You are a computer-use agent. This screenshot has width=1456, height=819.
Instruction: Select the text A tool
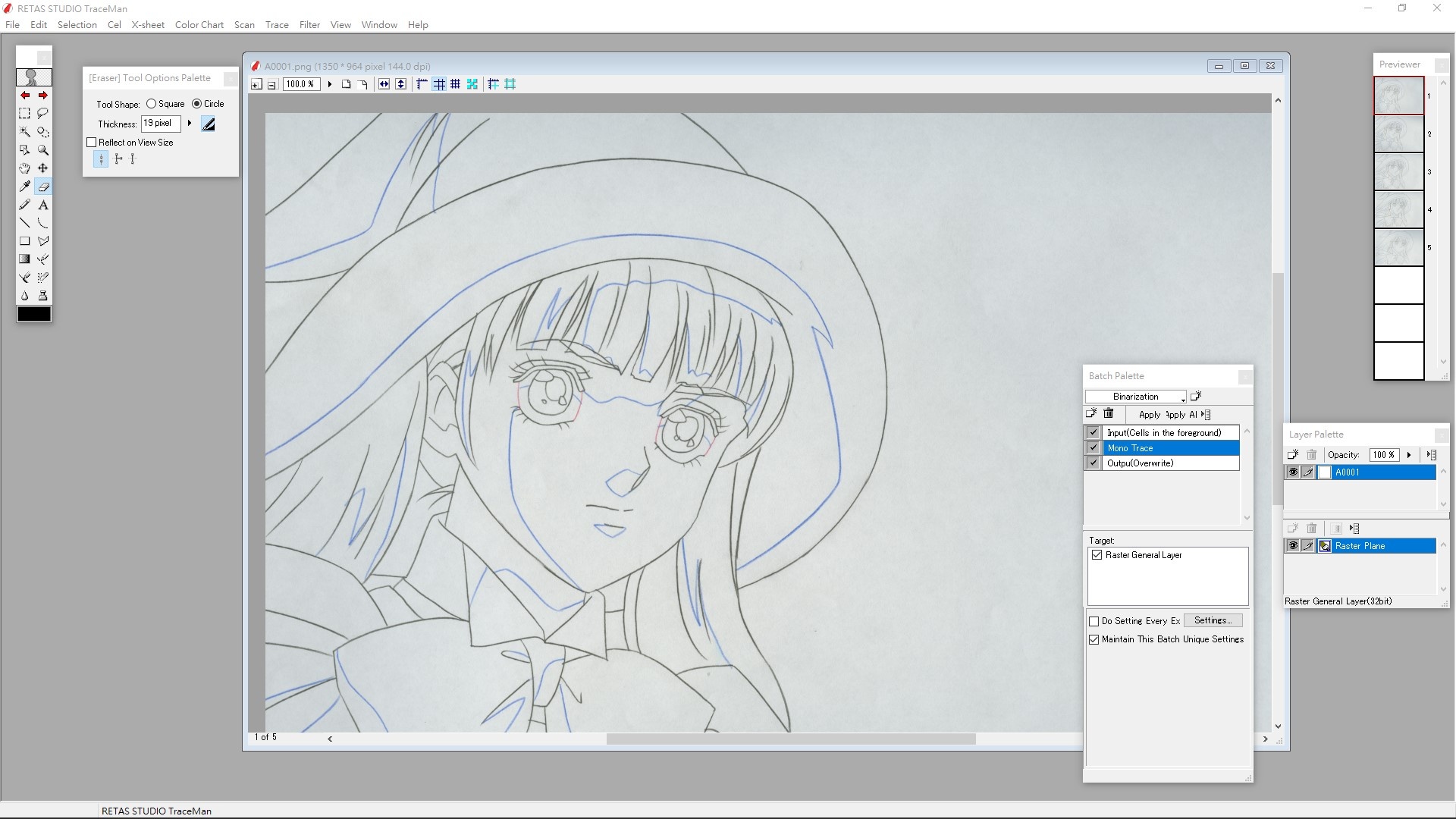point(43,205)
